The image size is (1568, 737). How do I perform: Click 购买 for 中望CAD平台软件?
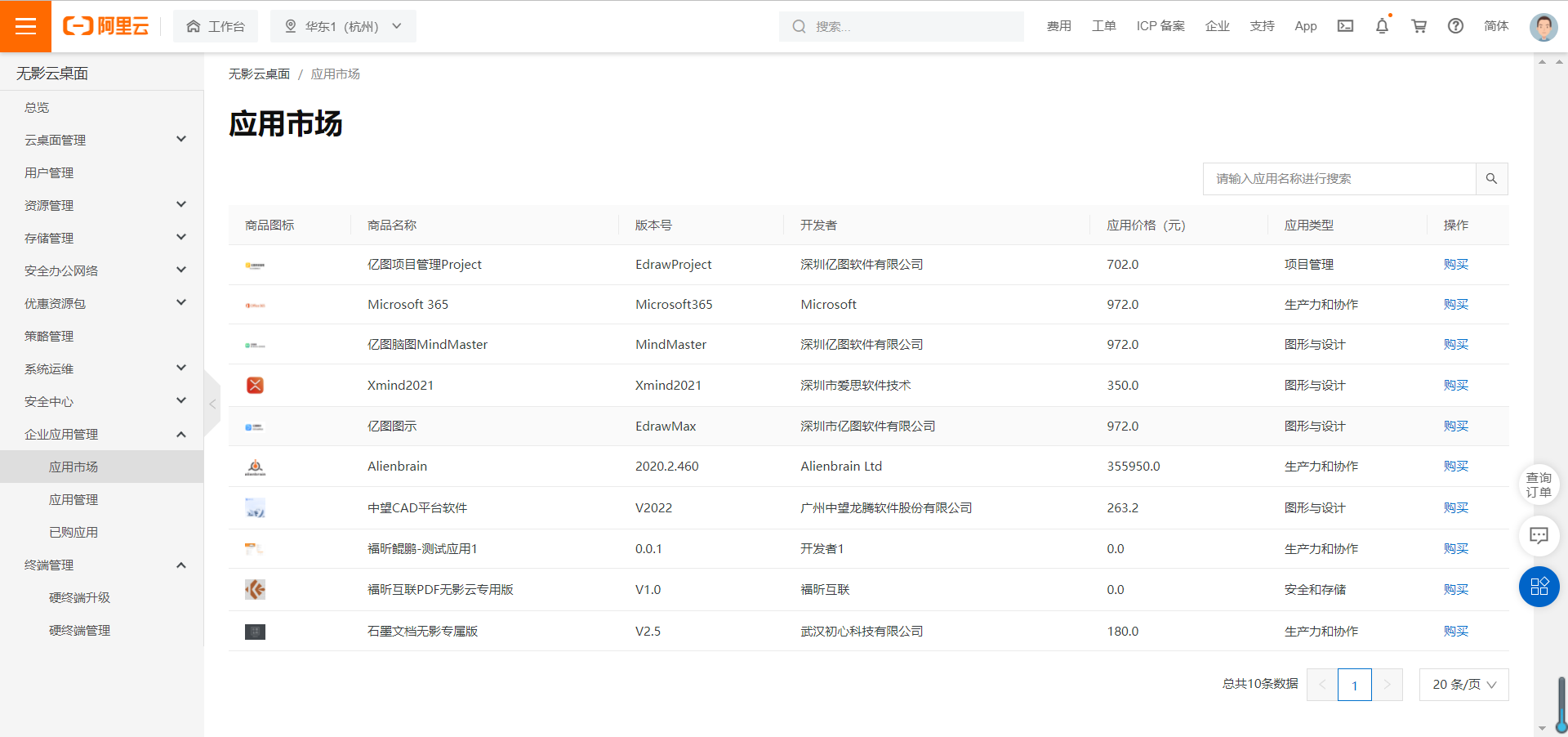click(x=1455, y=508)
